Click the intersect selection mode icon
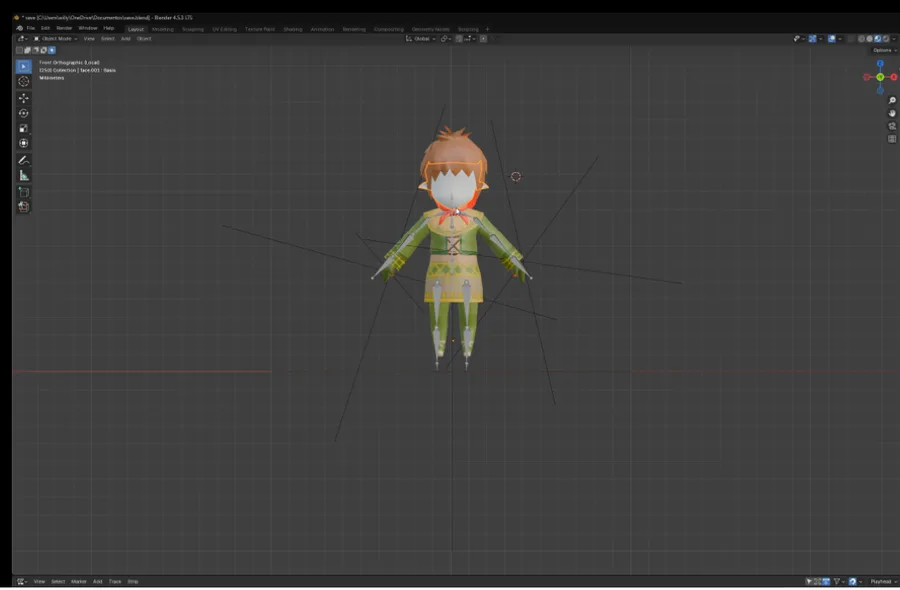The height and width of the screenshot is (590, 900). coord(52,51)
